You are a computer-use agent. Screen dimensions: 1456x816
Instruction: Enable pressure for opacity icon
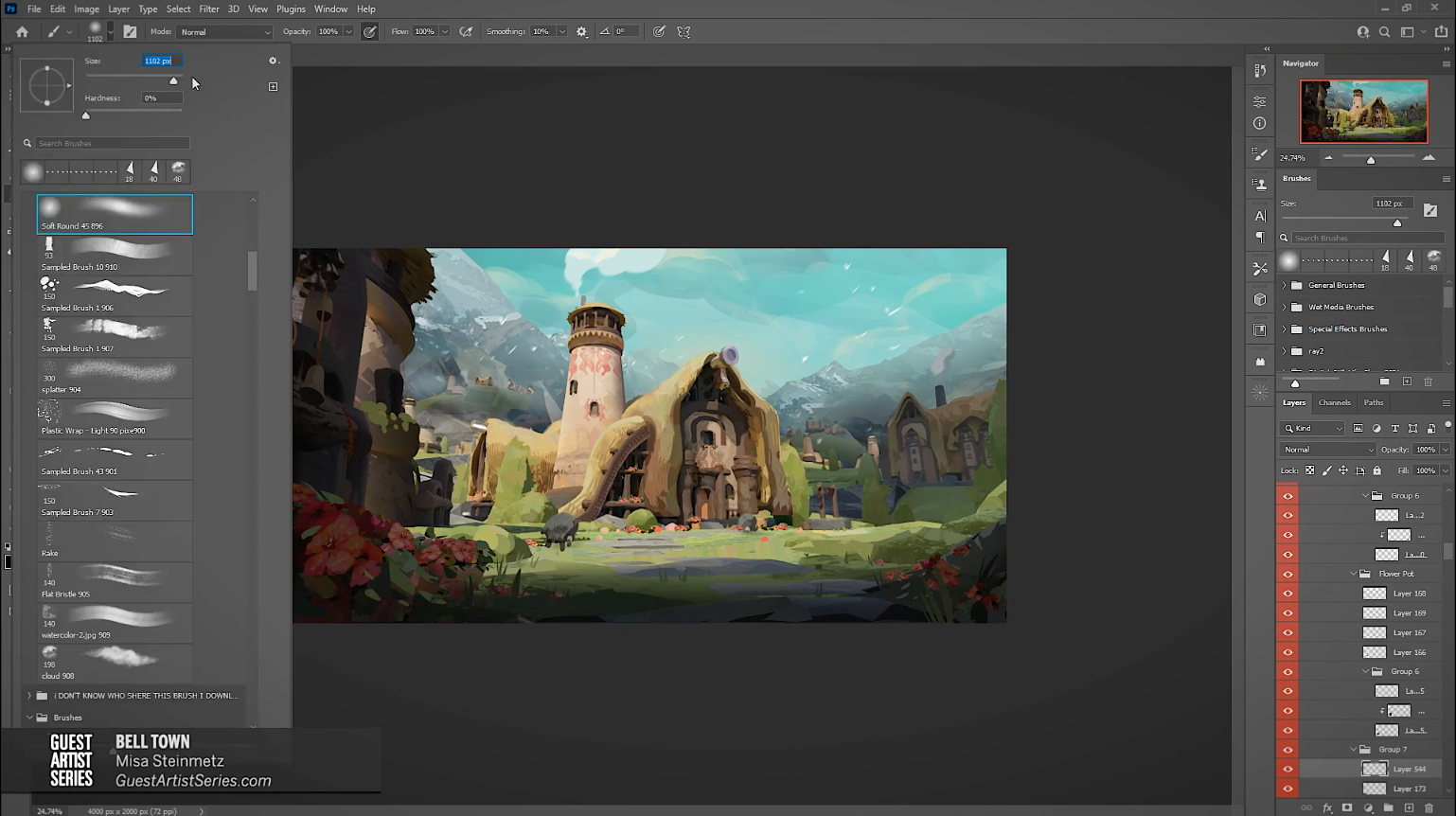(370, 31)
